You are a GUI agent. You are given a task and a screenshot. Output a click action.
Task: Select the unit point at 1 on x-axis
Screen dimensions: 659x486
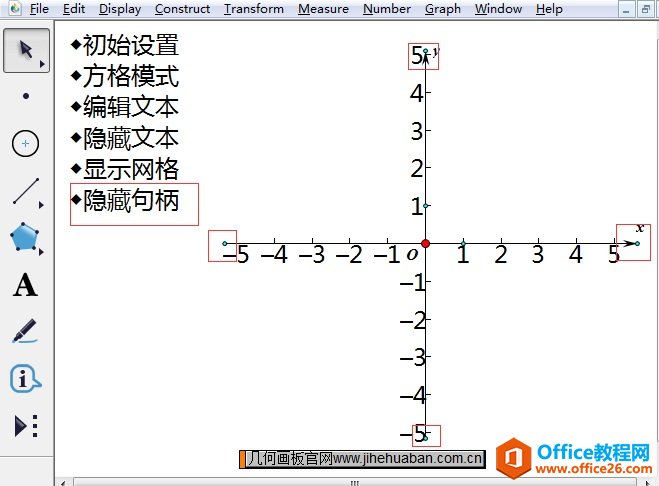[x=463, y=243]
